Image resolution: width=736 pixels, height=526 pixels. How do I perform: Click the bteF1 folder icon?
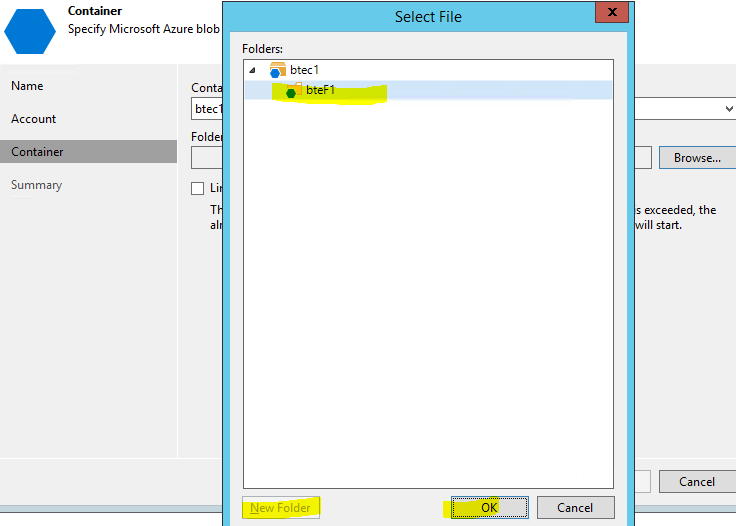(x=294, y=90)
